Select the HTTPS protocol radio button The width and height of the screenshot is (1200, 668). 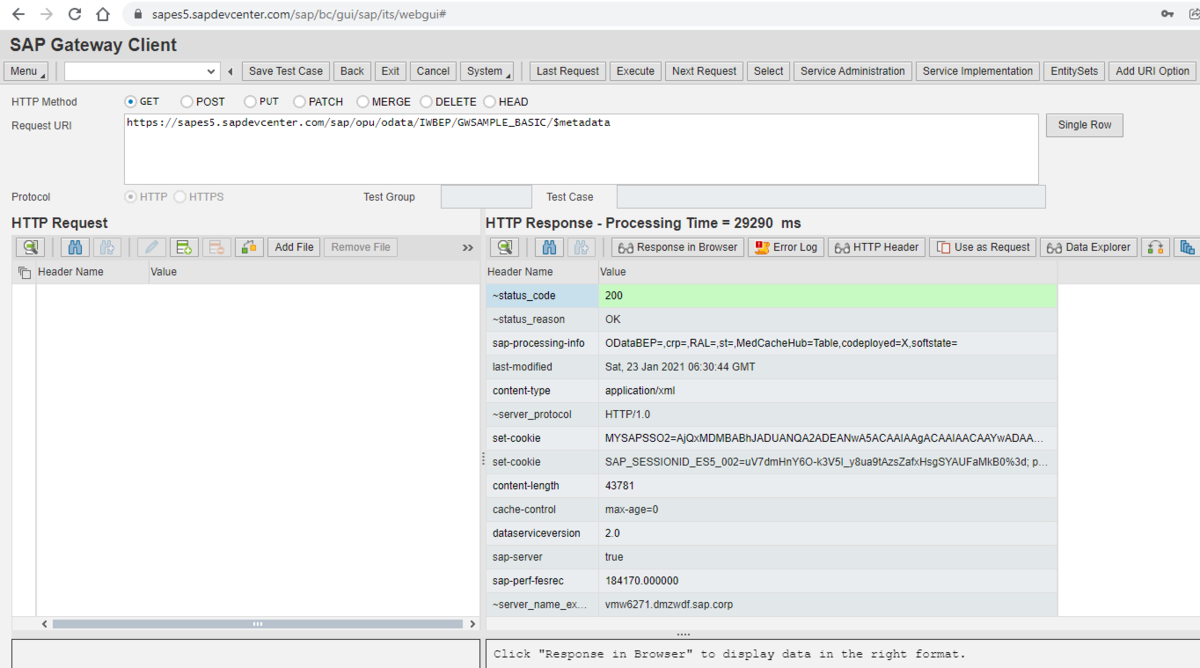[x=180, y=197]
